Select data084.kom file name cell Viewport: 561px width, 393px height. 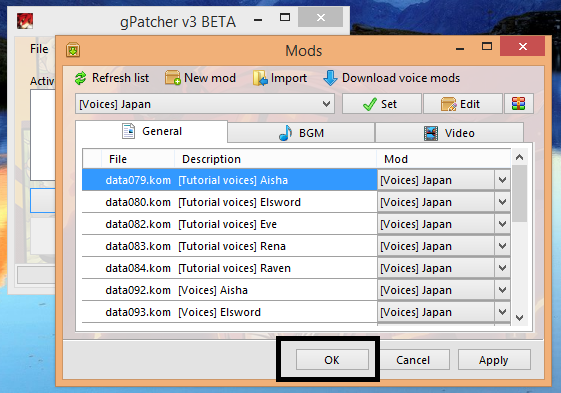tap(138, 268)
